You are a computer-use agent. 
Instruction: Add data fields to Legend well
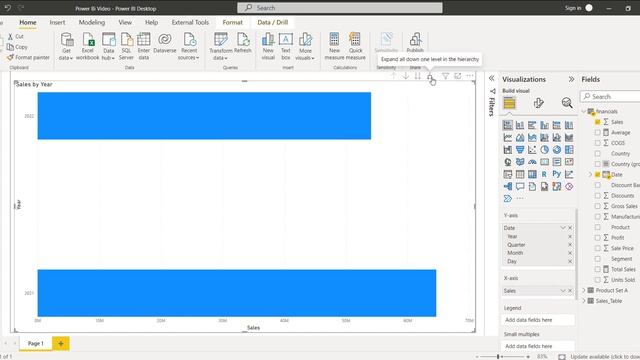pos(538,320)
